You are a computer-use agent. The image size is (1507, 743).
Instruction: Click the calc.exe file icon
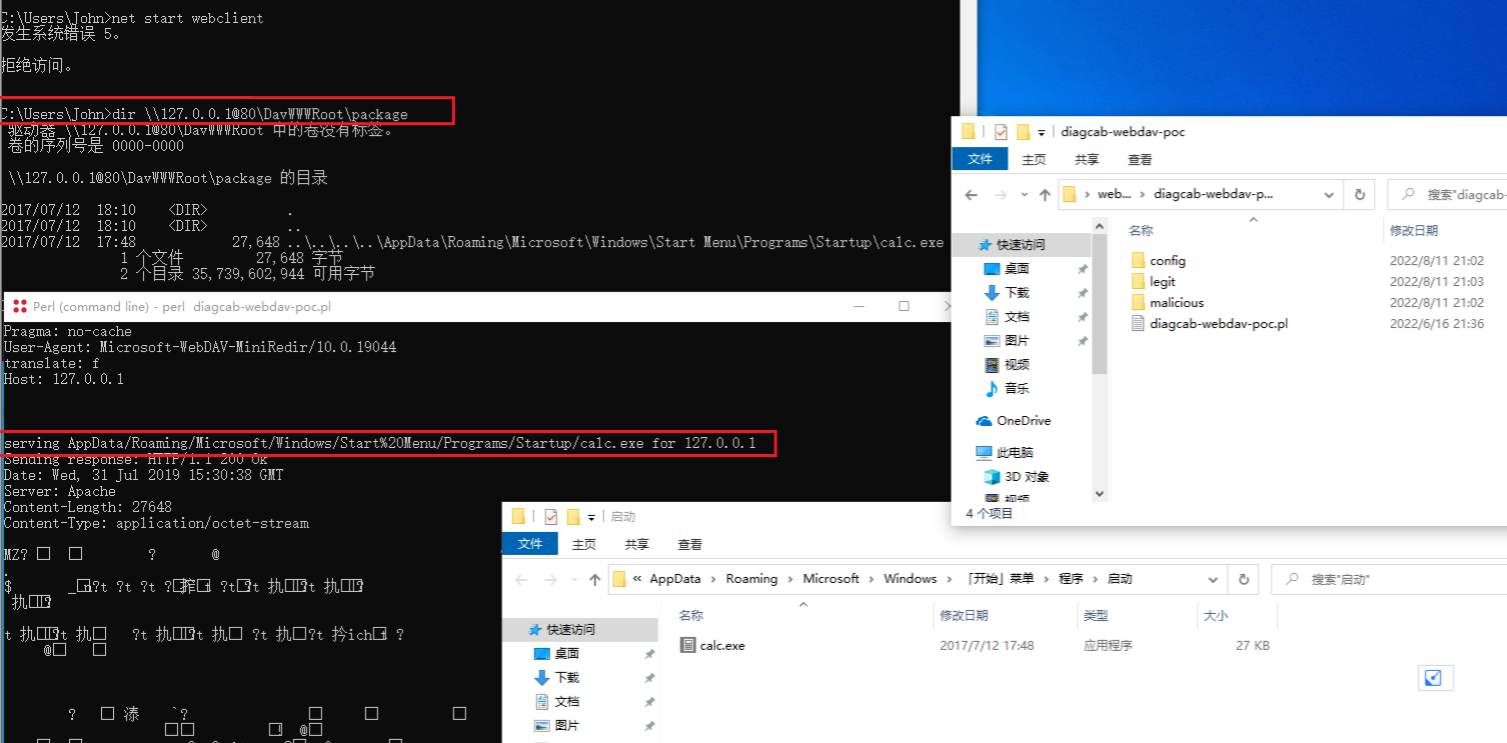[x=687, y=646]
